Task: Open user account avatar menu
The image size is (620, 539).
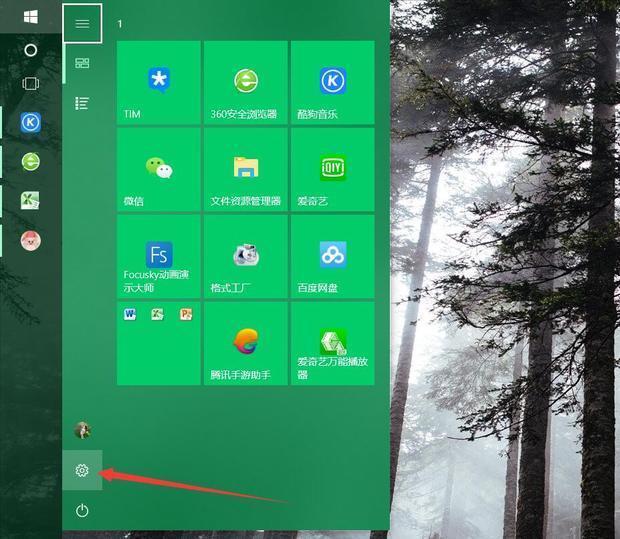Action: (x=82, y=430)
